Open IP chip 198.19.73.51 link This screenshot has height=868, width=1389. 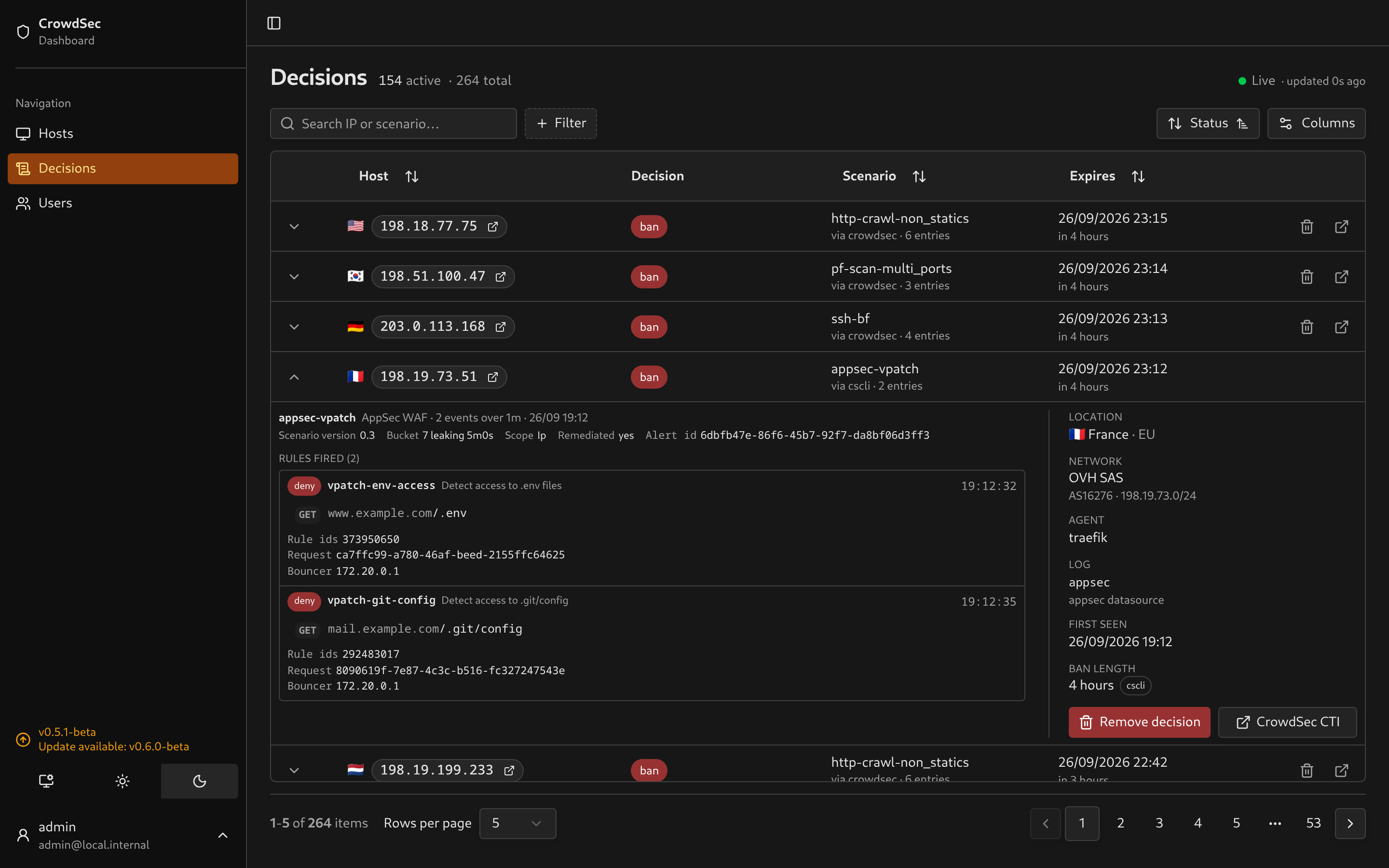(x=439, y=377)
